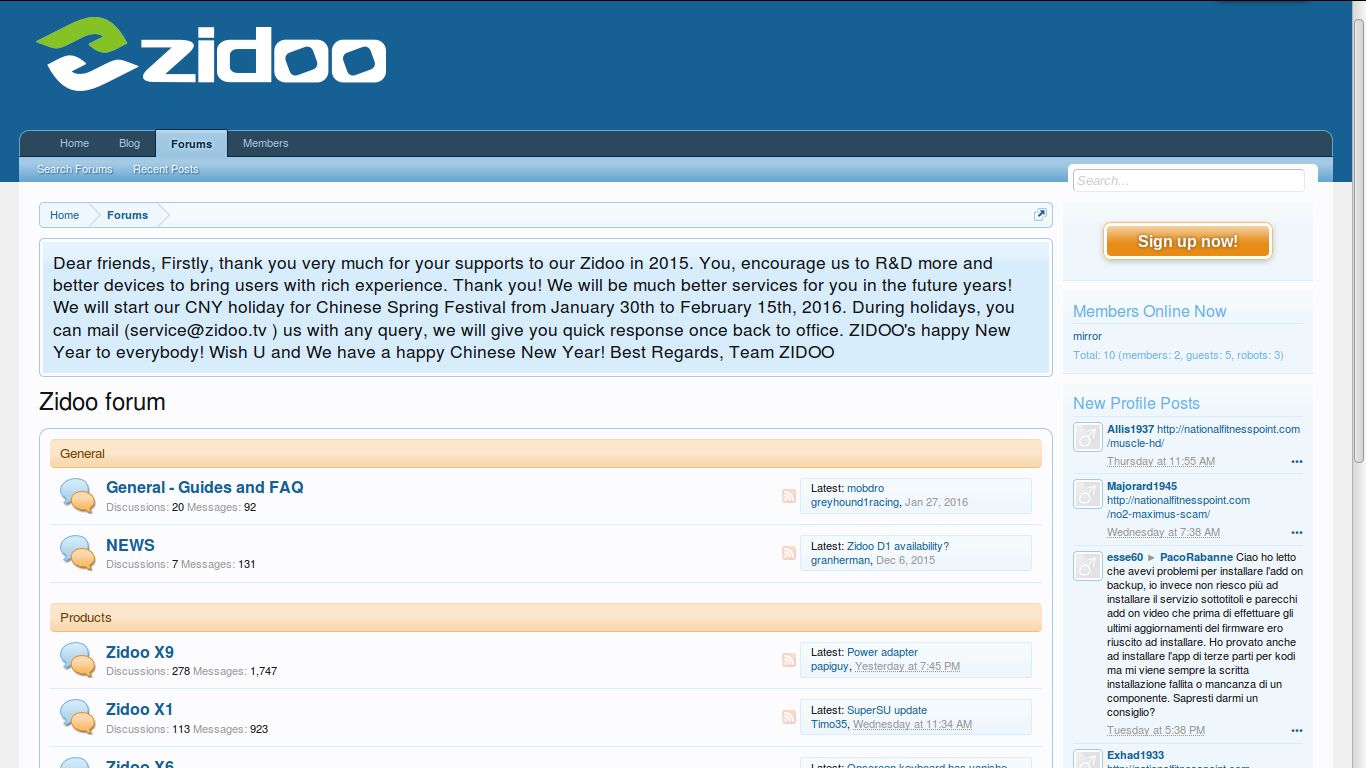Image resolution: width=1366 pixels, height=768 pixels.
Task: Open more options for Allis1937 post
Action: [x=1296, y=462]
